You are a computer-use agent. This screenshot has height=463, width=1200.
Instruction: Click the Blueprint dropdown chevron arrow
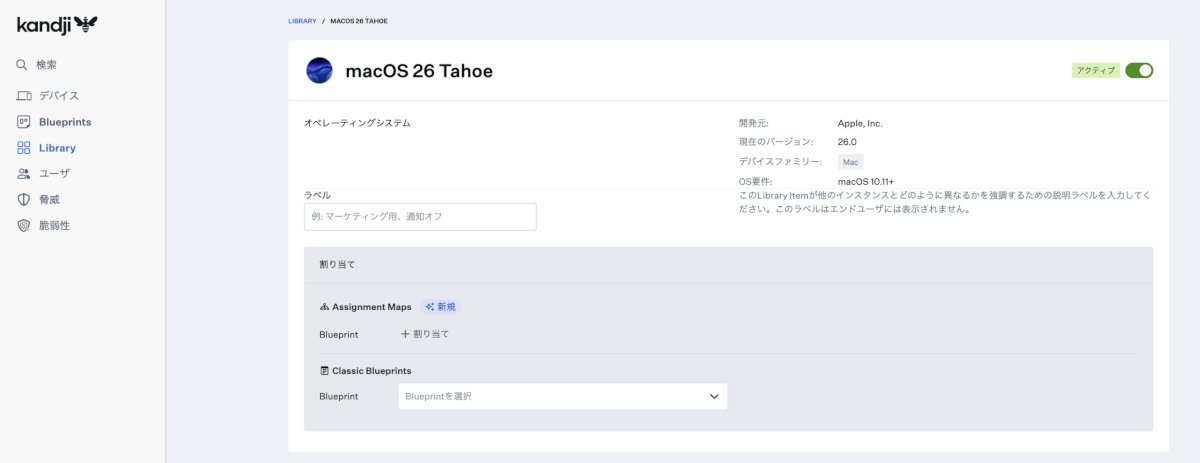(714, 397)
